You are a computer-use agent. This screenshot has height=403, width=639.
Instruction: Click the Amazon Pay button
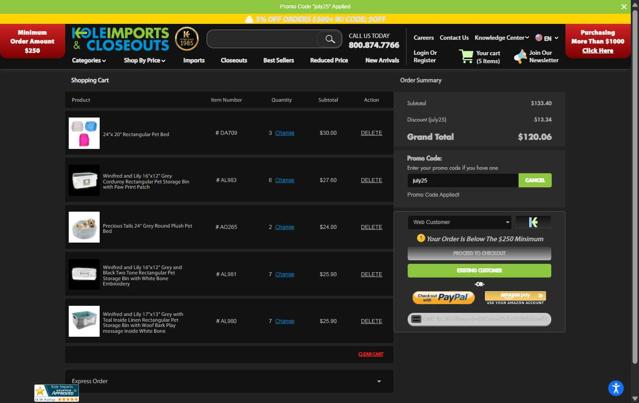(x=515, y=296)
